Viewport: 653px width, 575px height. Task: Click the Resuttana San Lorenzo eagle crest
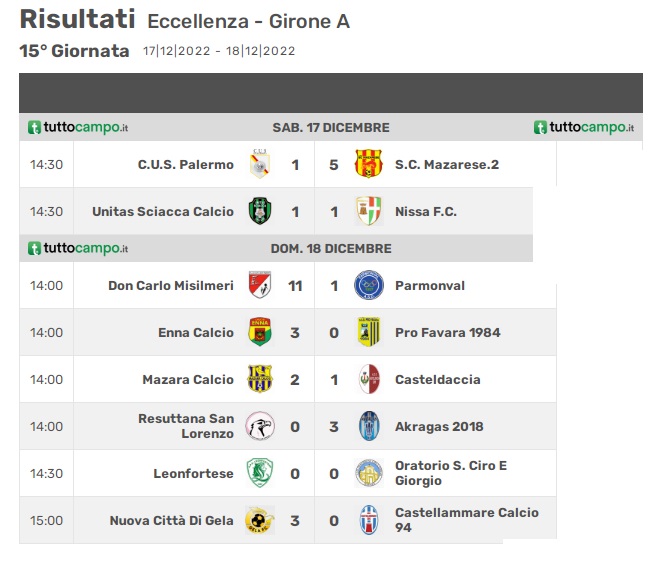[x=260, y=426]
